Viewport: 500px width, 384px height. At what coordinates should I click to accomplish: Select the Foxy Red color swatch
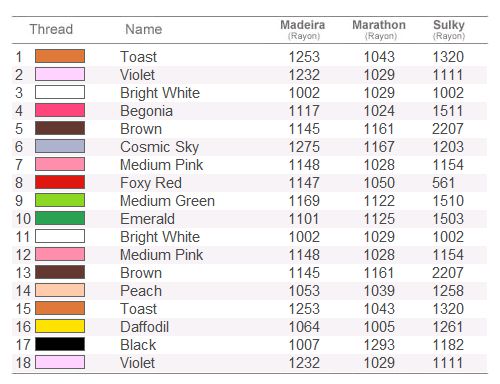pyautogui.click(x=60, y=182)
